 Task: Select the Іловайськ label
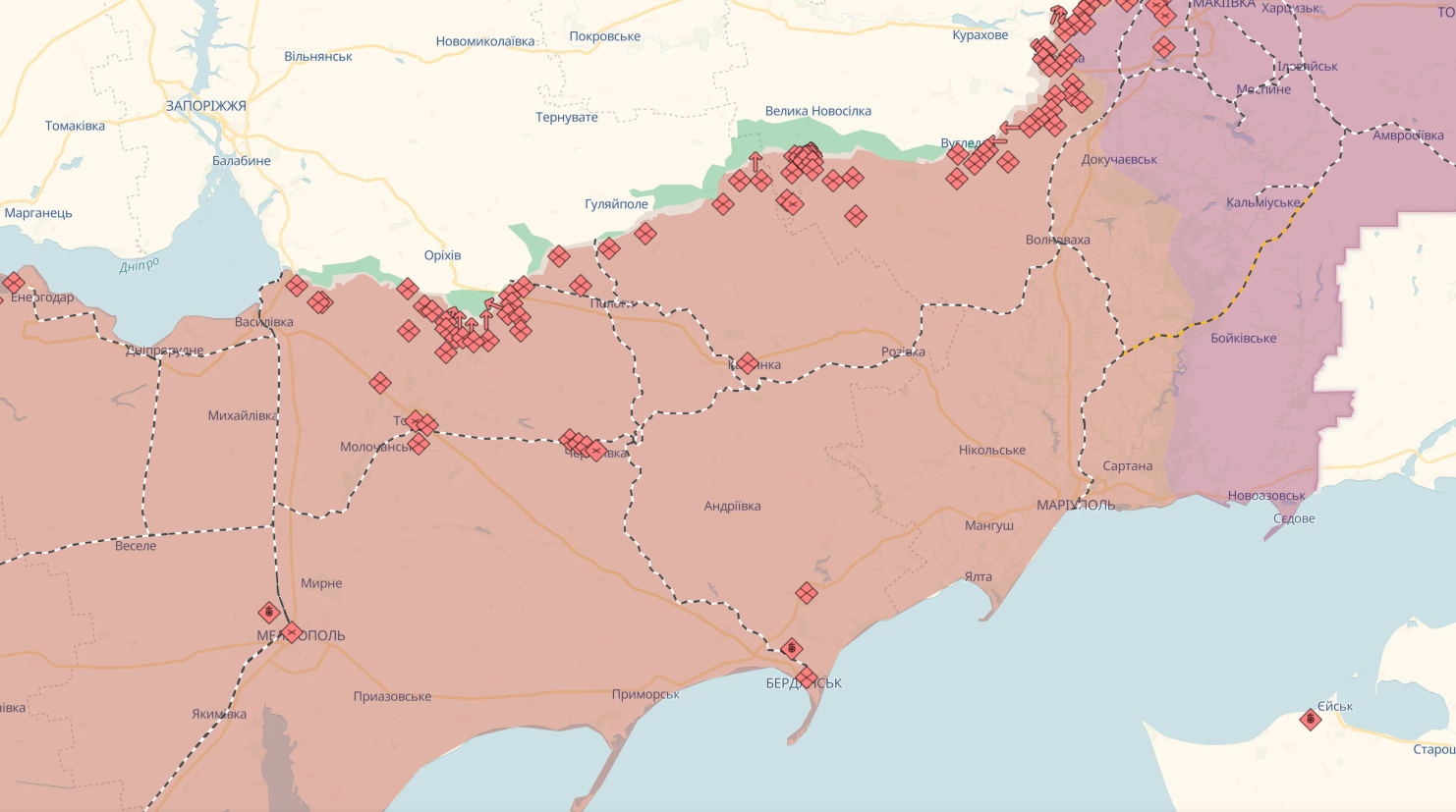tap(1307, 67)
